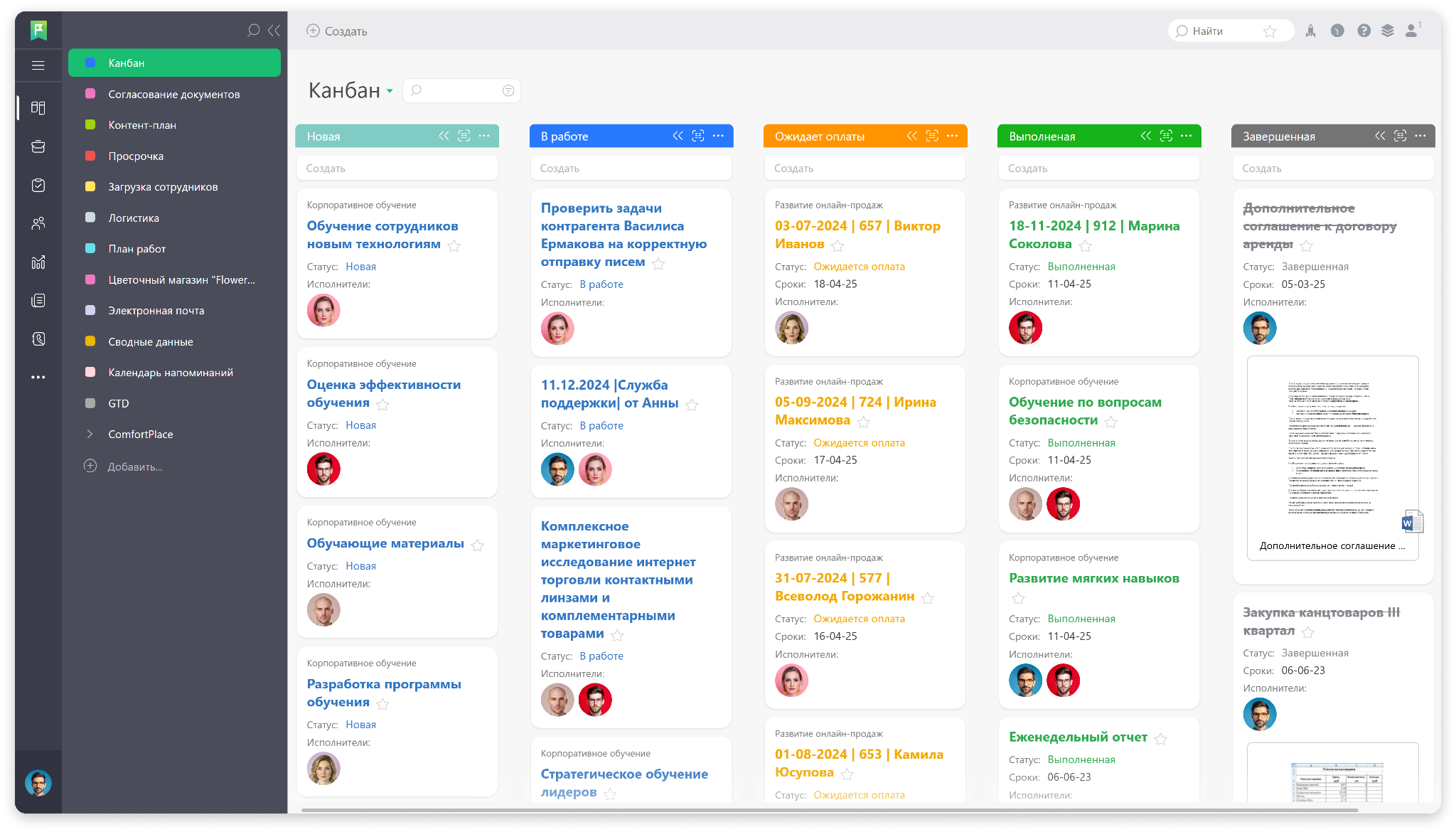Open card 03-07-2024 | 657 | Виктор Иванов
The image size is (1456, 832).
857,235
